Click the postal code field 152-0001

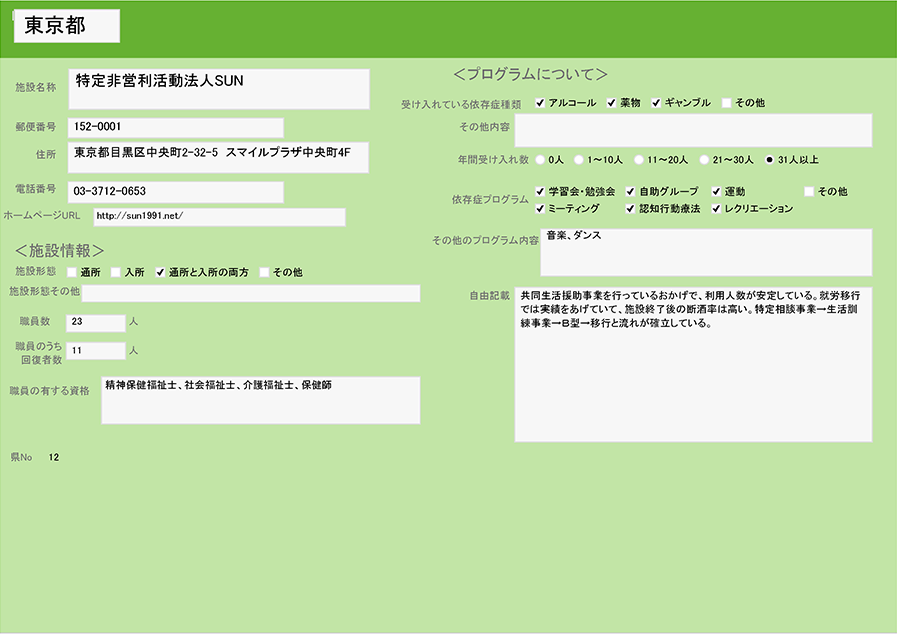tap(175, 127)
